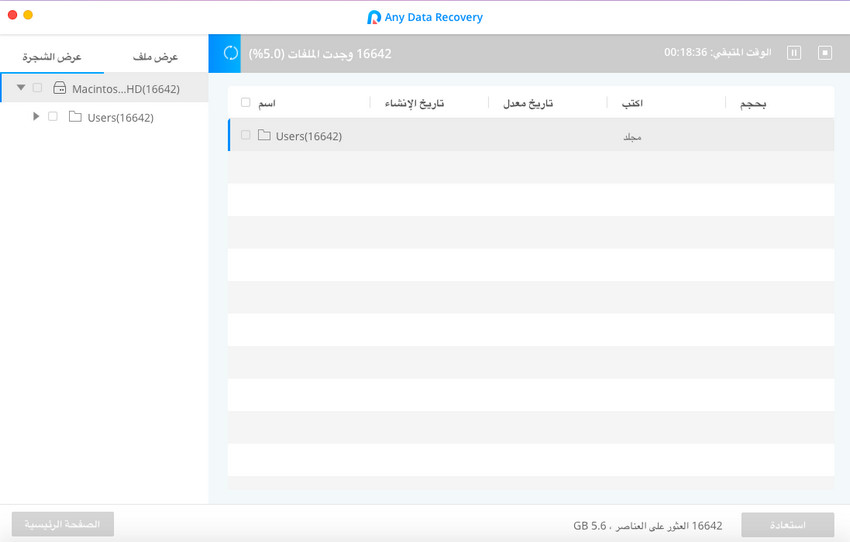The image size is (850, 542).
Task: Switch to the عرض الشجرة tab
Action: [52, 57]
